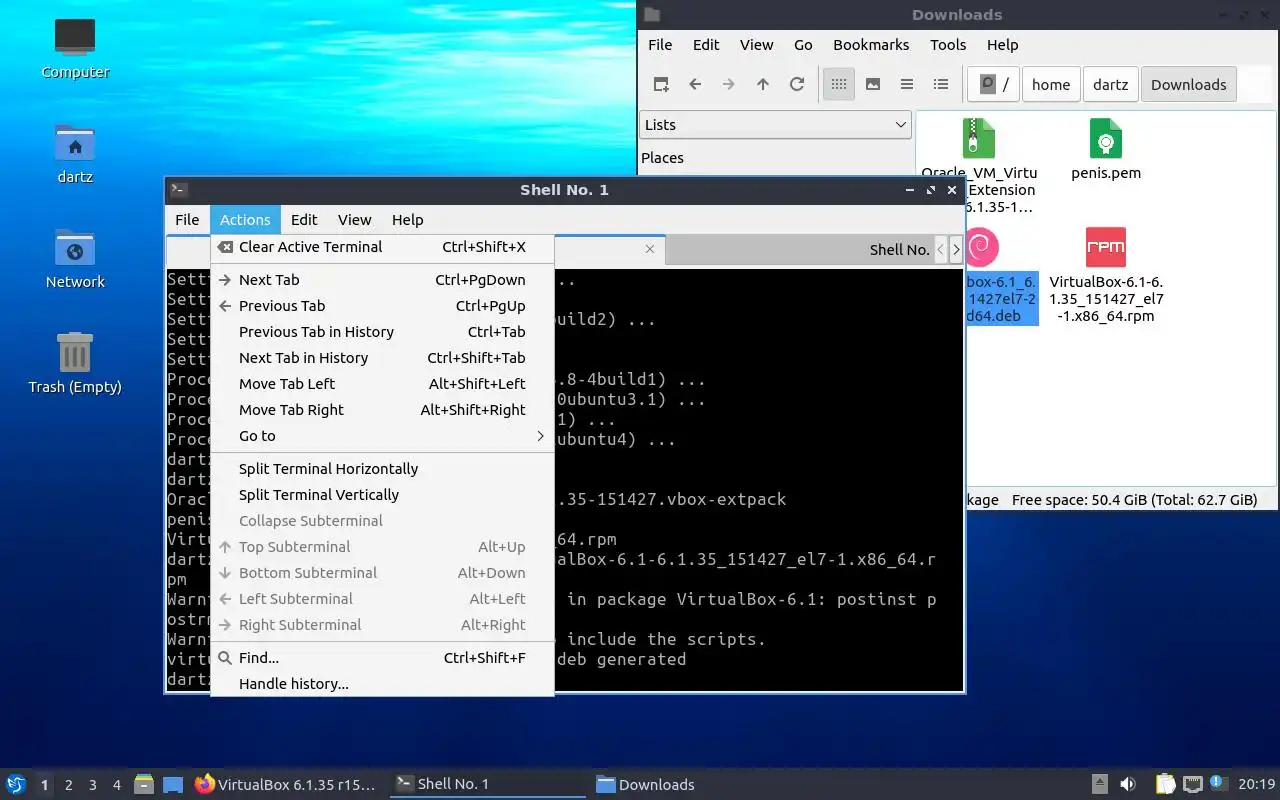Select the Shell No. tab label
Viewport: 1280px width, 800px height.
[899, 250]
